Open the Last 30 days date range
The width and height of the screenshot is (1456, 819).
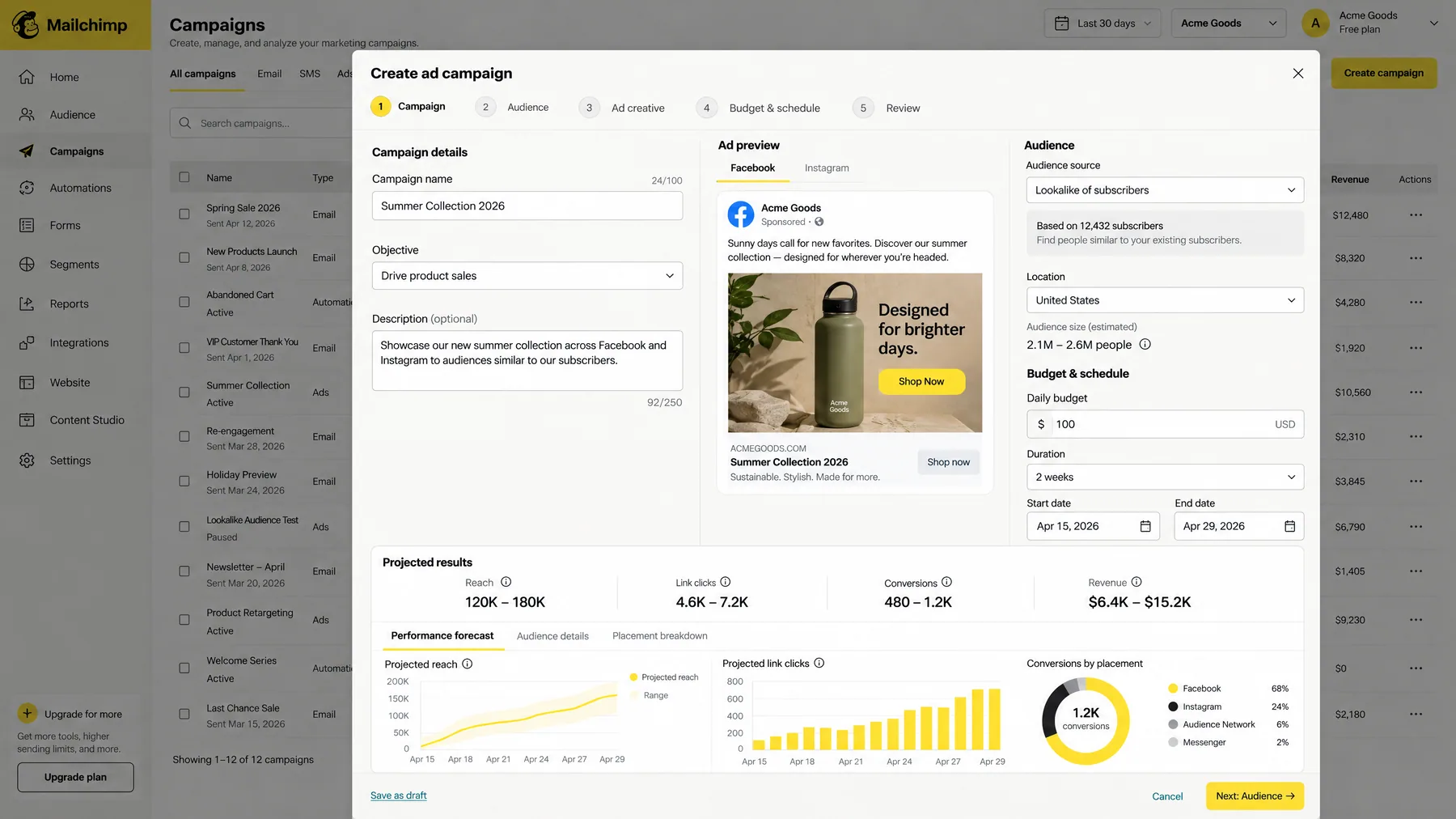[x=1103, y=23]
